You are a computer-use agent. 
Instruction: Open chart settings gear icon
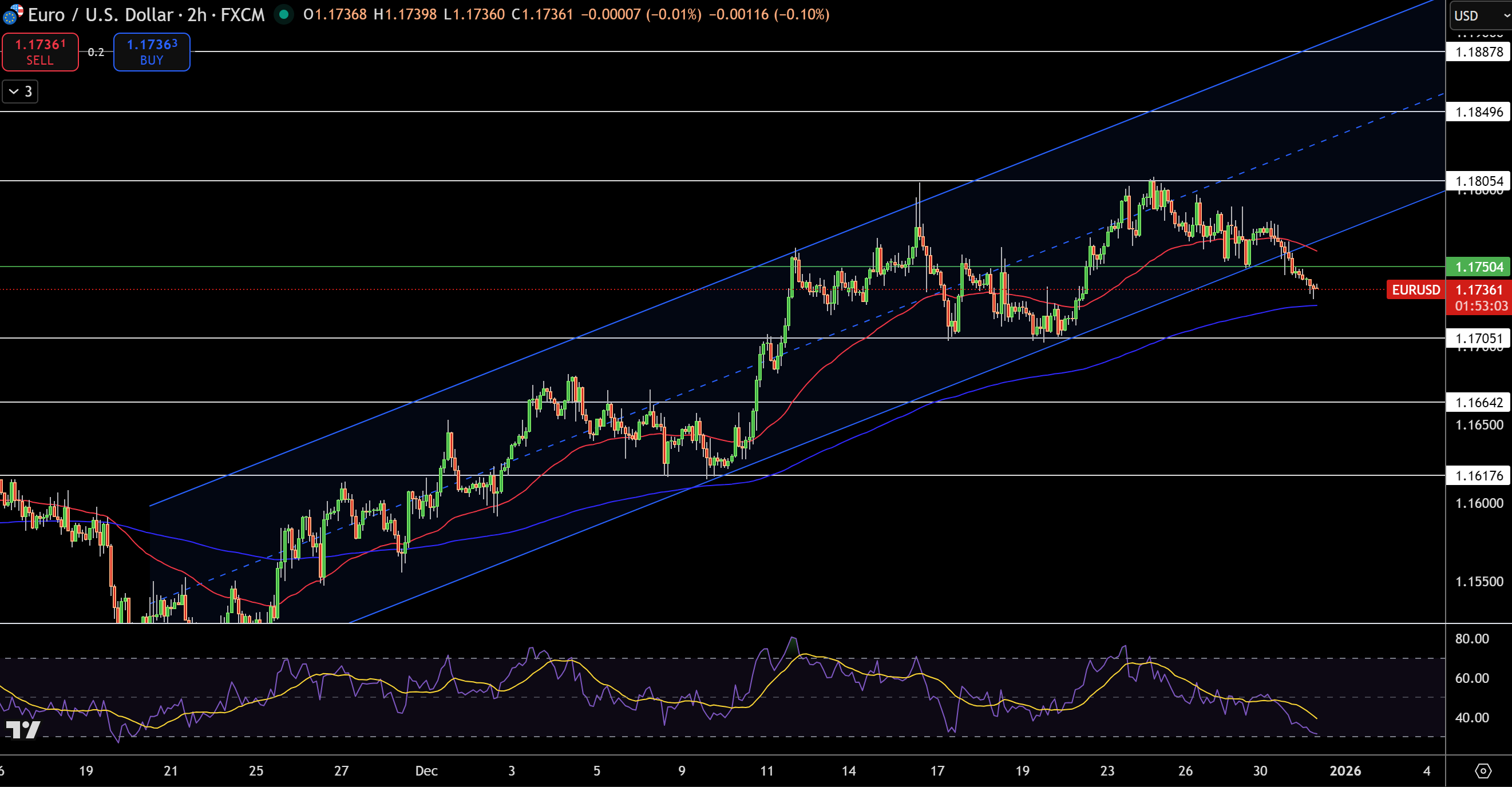pos(1483,770)
